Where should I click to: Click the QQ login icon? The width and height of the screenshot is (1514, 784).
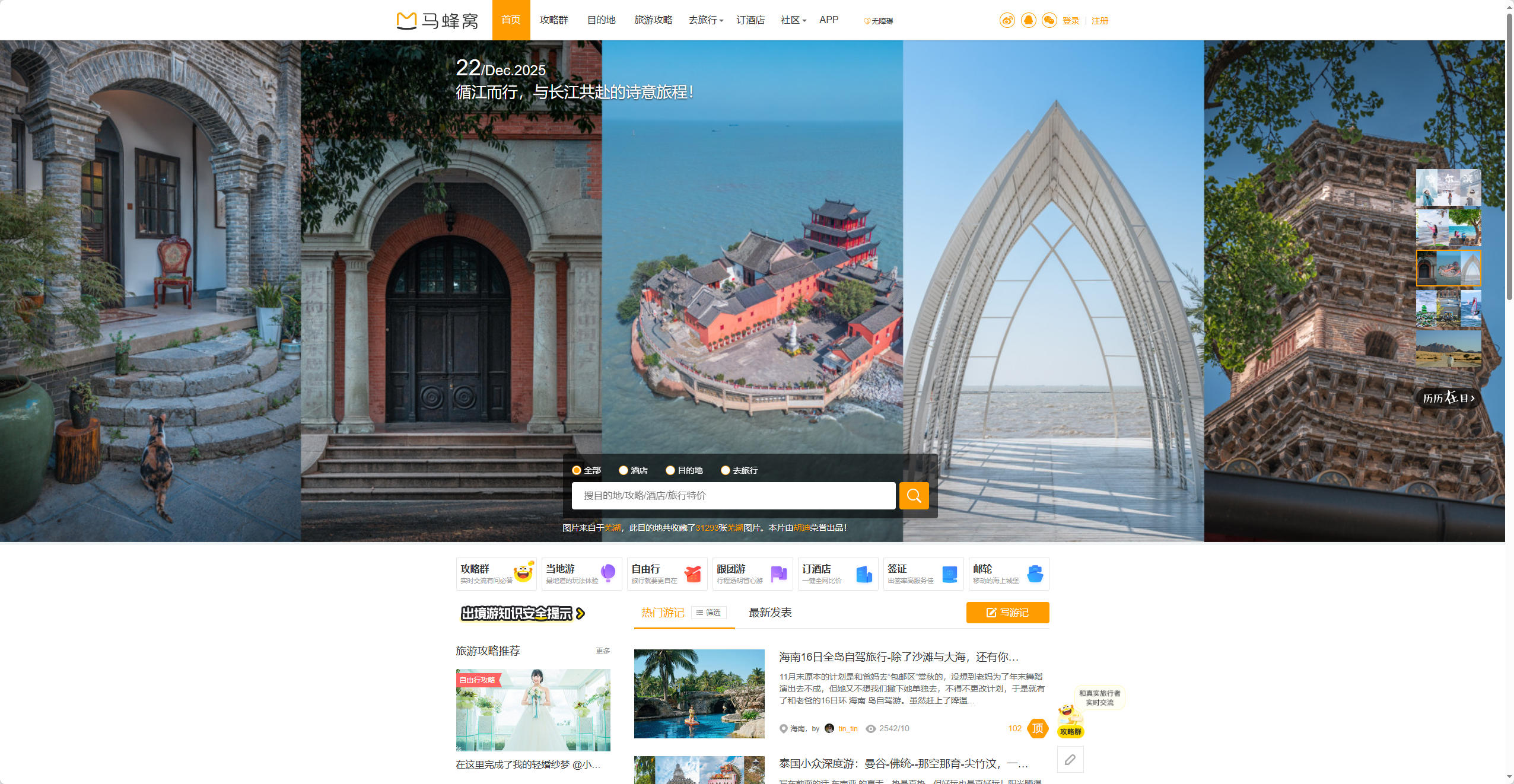pyautogui.click(x=1028, y=21)
